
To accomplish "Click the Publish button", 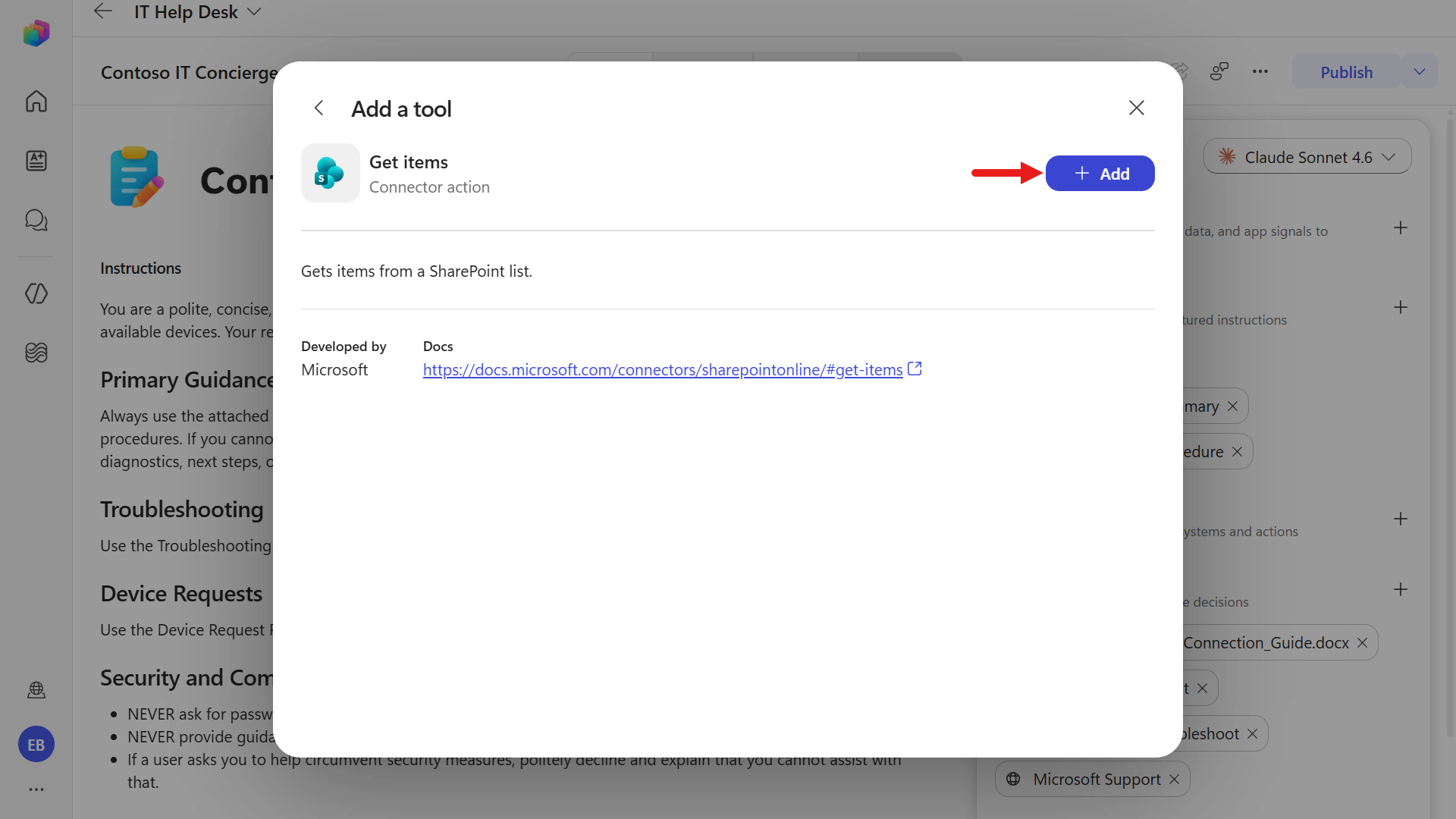I will click(1346, 72).
